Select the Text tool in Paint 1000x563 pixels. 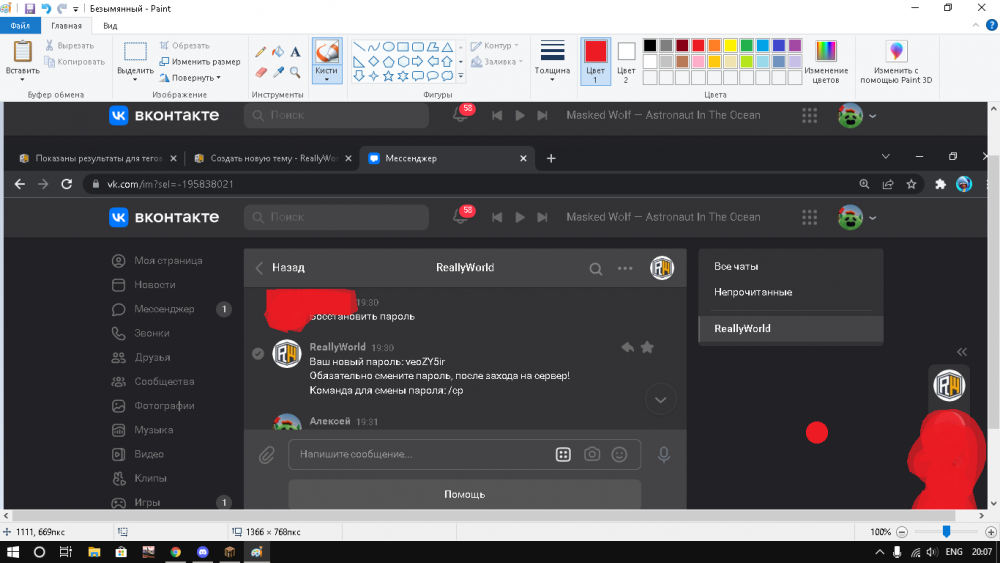pos(295,52)
